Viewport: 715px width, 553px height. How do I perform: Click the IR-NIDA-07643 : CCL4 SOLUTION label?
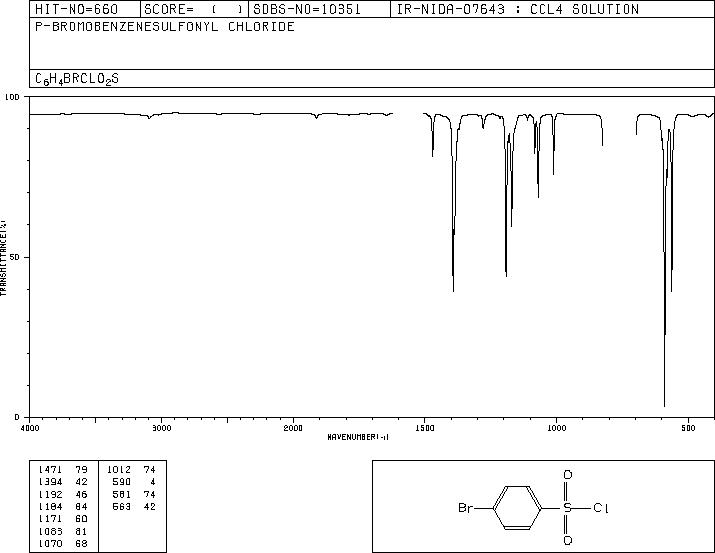(518, 9)
